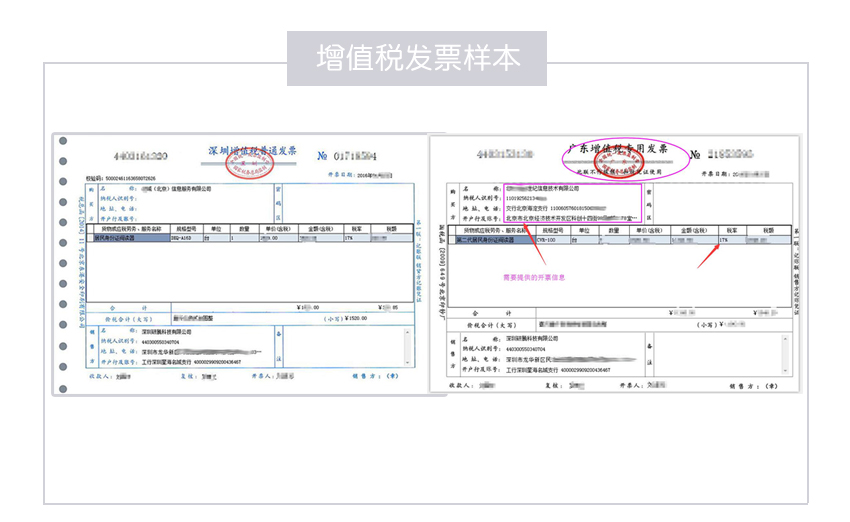Select buyer name (北京)信息服务有限公司
Screen dimensions: 850x522
(176, 189)
